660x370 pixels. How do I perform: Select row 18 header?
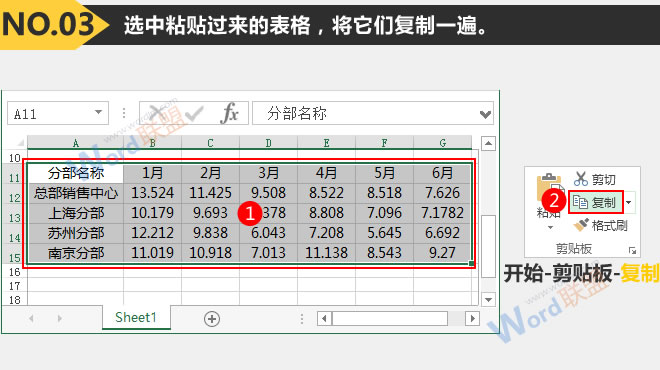[15, 300]
